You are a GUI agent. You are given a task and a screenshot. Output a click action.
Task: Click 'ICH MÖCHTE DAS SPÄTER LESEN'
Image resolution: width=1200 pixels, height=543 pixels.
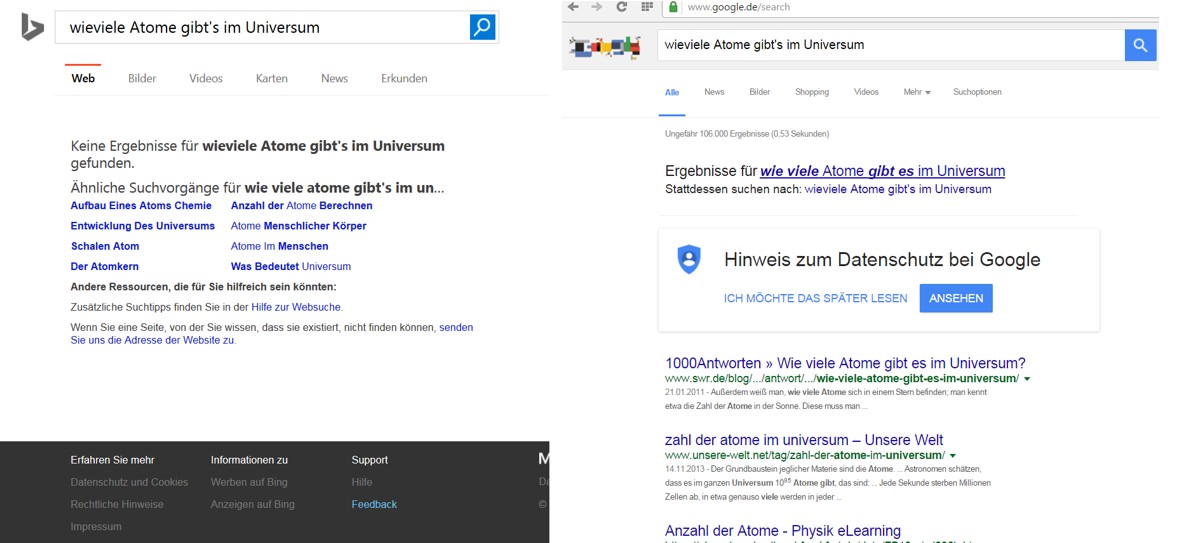[816, 298]
